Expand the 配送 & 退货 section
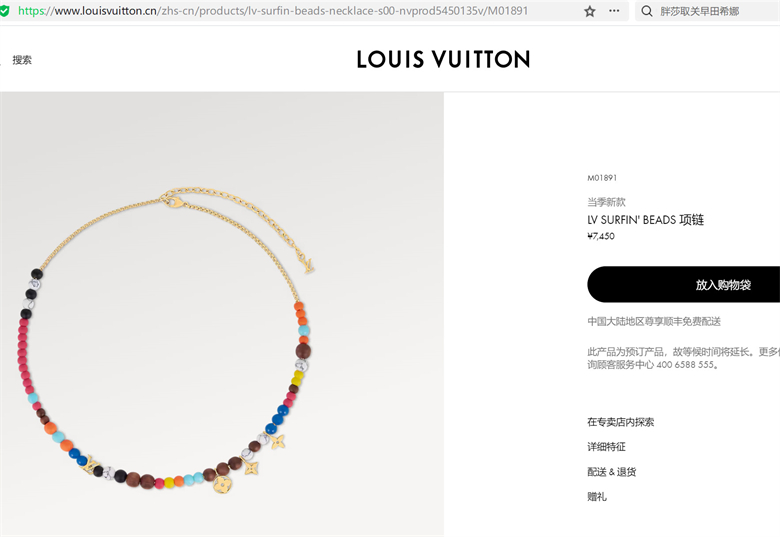This screenshot has height=537, width=780. 611,472
